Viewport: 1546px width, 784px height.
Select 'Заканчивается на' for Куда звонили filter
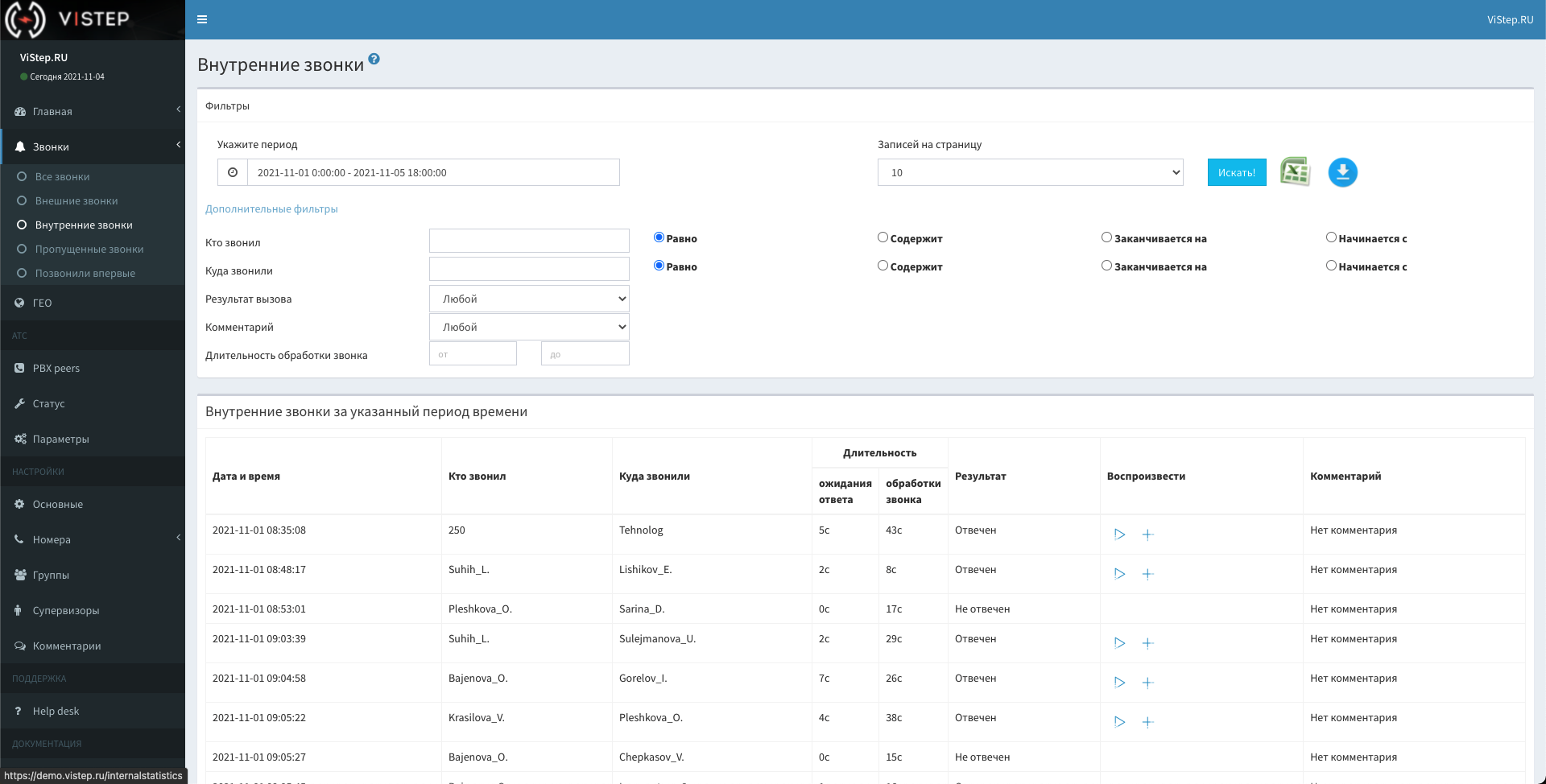[1106, 266]
